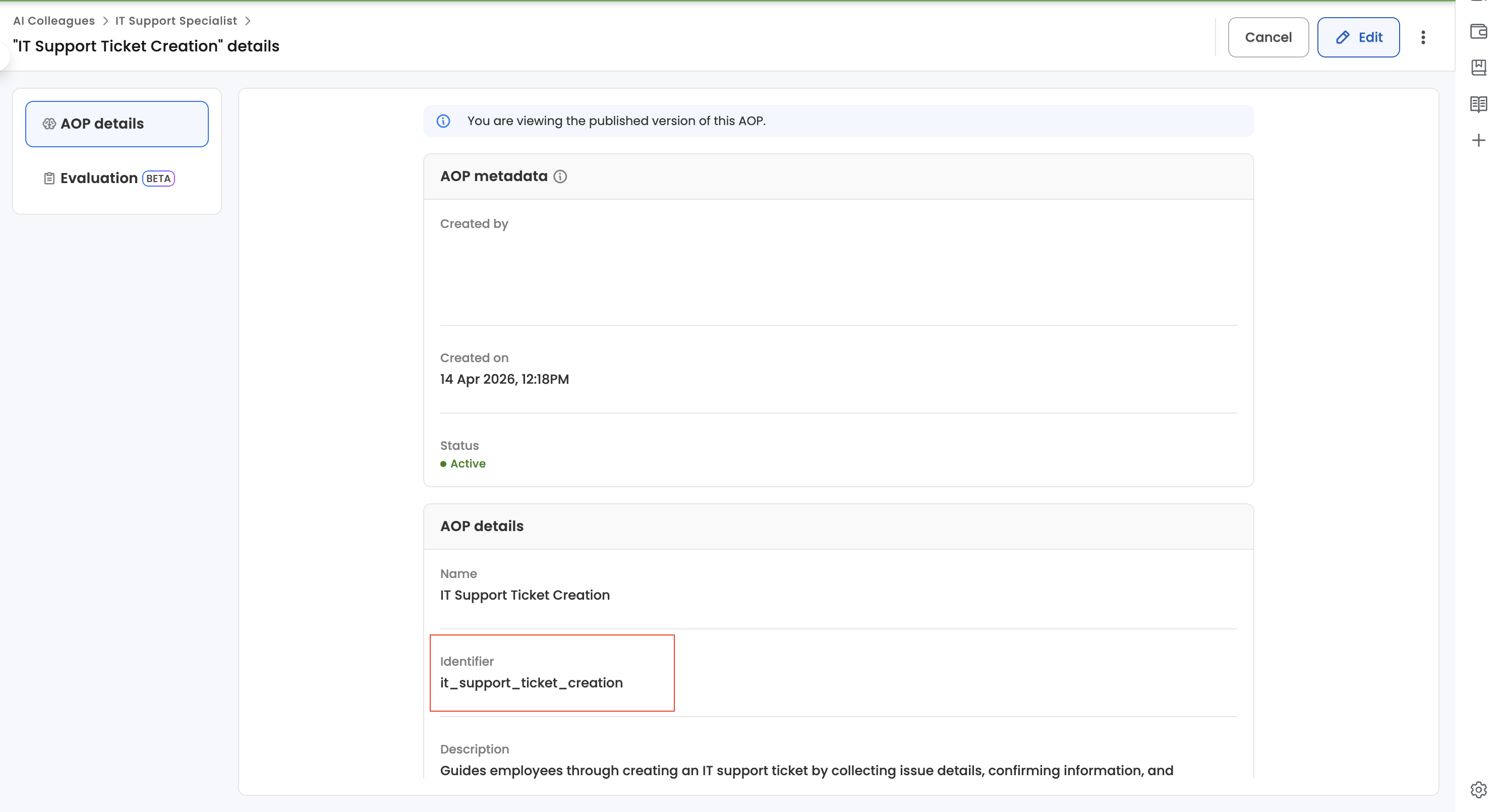Click the clipboard icon next to Evaluation
The image size is (1501, 812).
(x=49, y=178)
